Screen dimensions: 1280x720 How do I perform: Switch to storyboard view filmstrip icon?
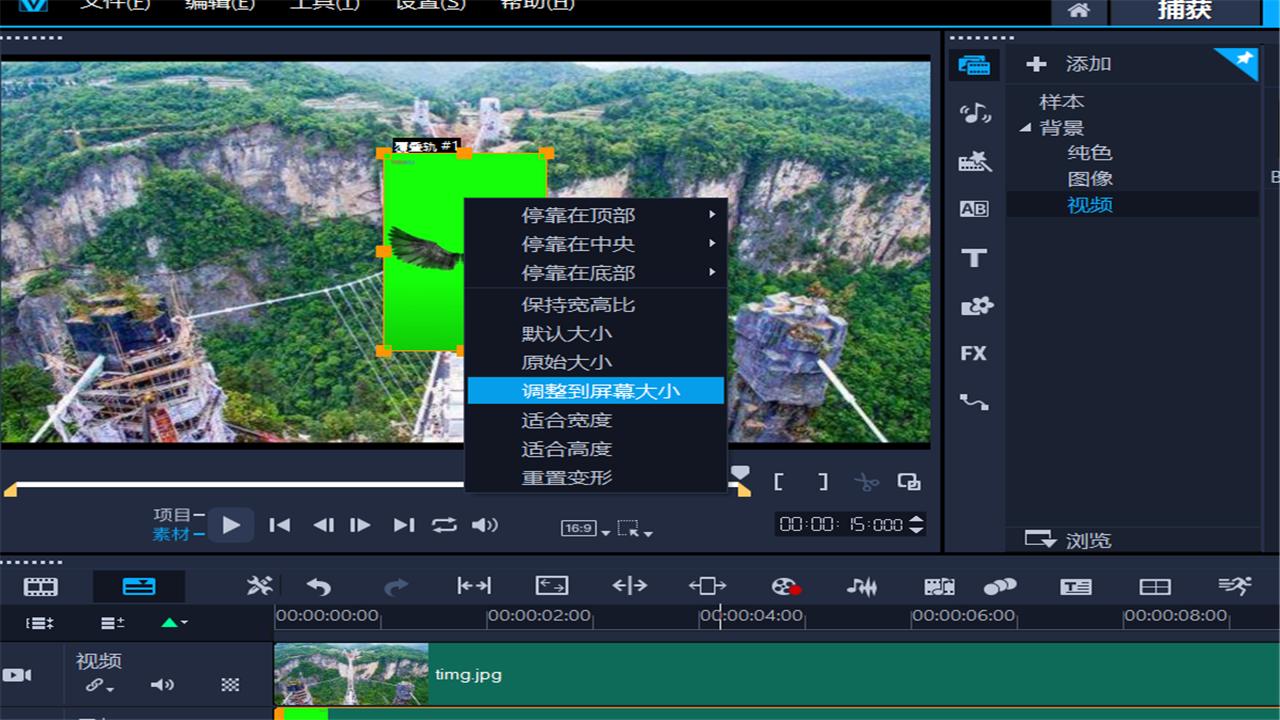tap(41, 586)
